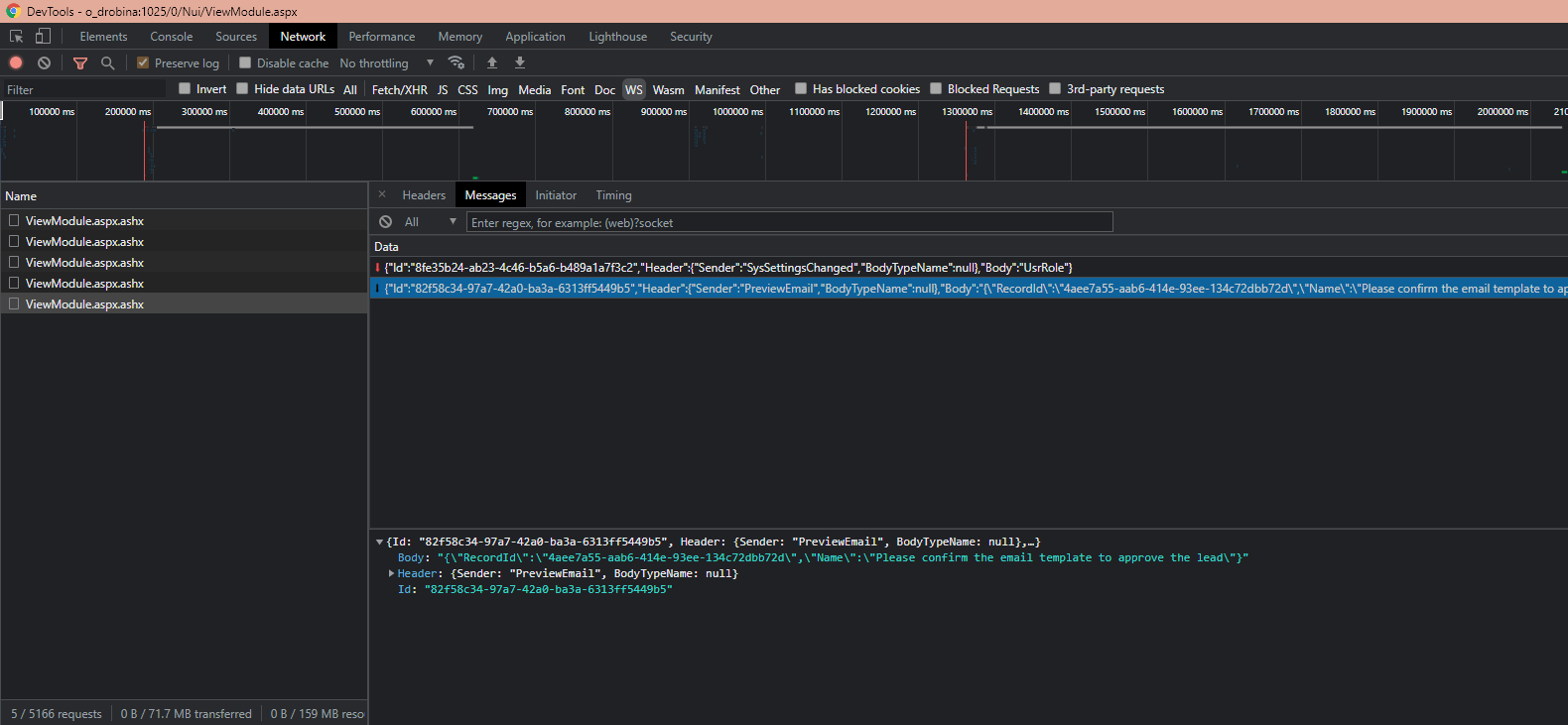Clear WebSocket messages icon
Viewport: 1568px width, 725px height.
(385, 222)
